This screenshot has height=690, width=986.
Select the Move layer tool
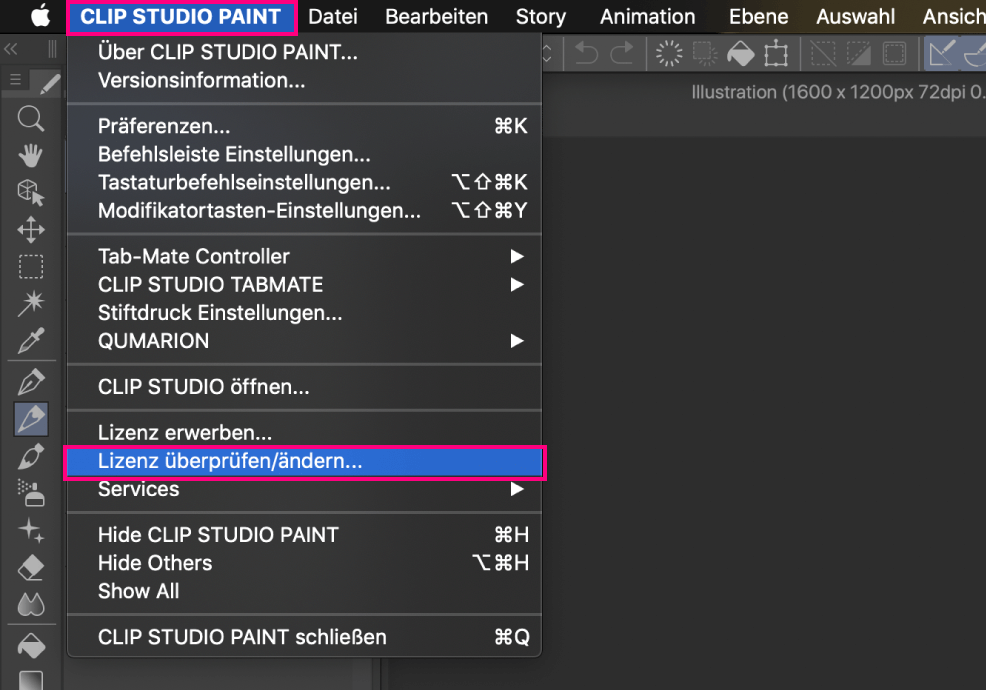(31, 229)
